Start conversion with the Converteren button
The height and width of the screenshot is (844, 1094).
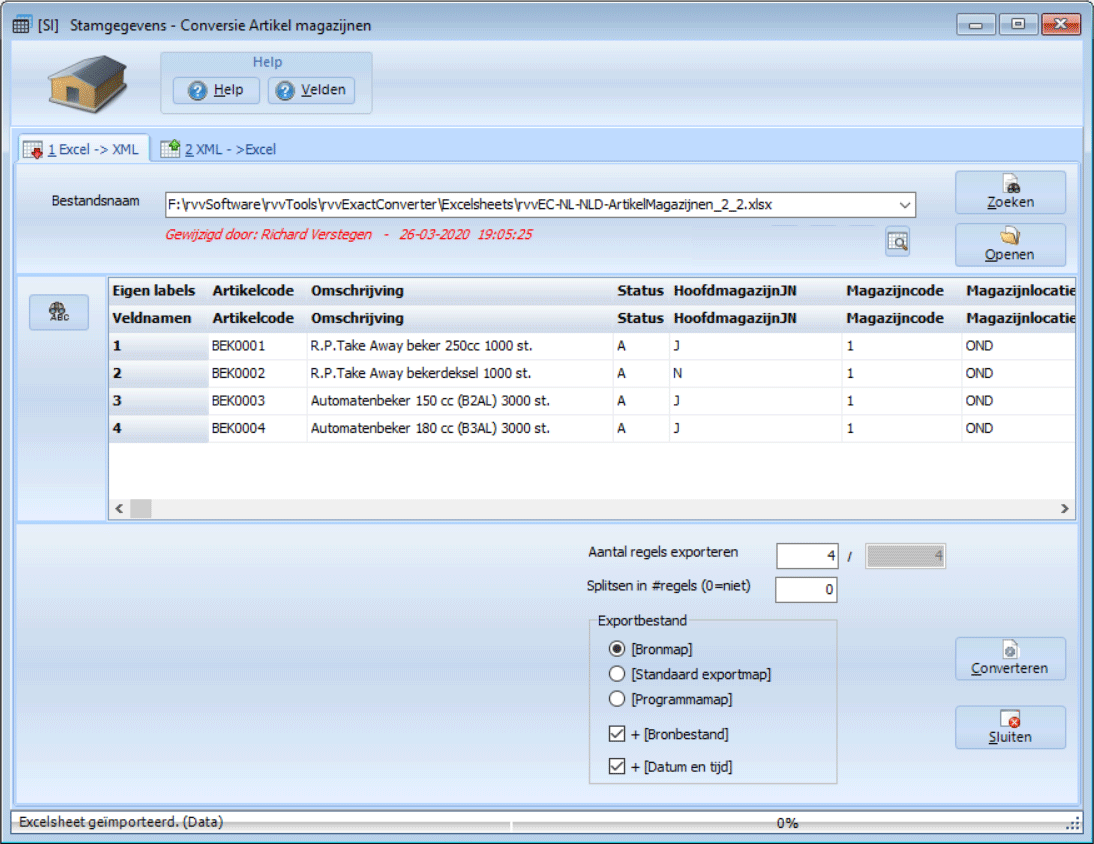tap(1010, 659)
